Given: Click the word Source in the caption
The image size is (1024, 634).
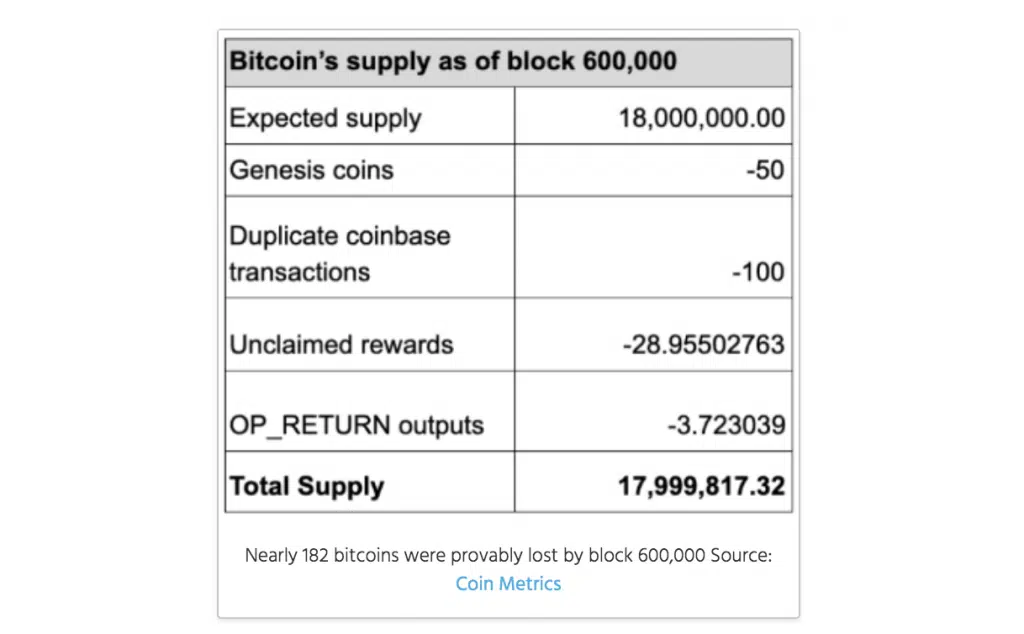Looking at the screenshot, I should tap(738, 556).
